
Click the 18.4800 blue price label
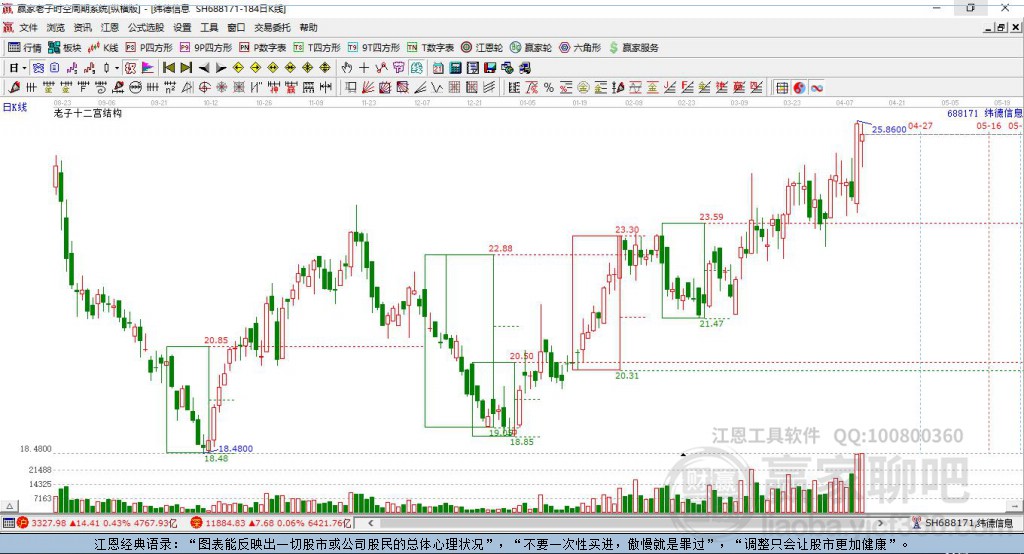click(235, 449)
